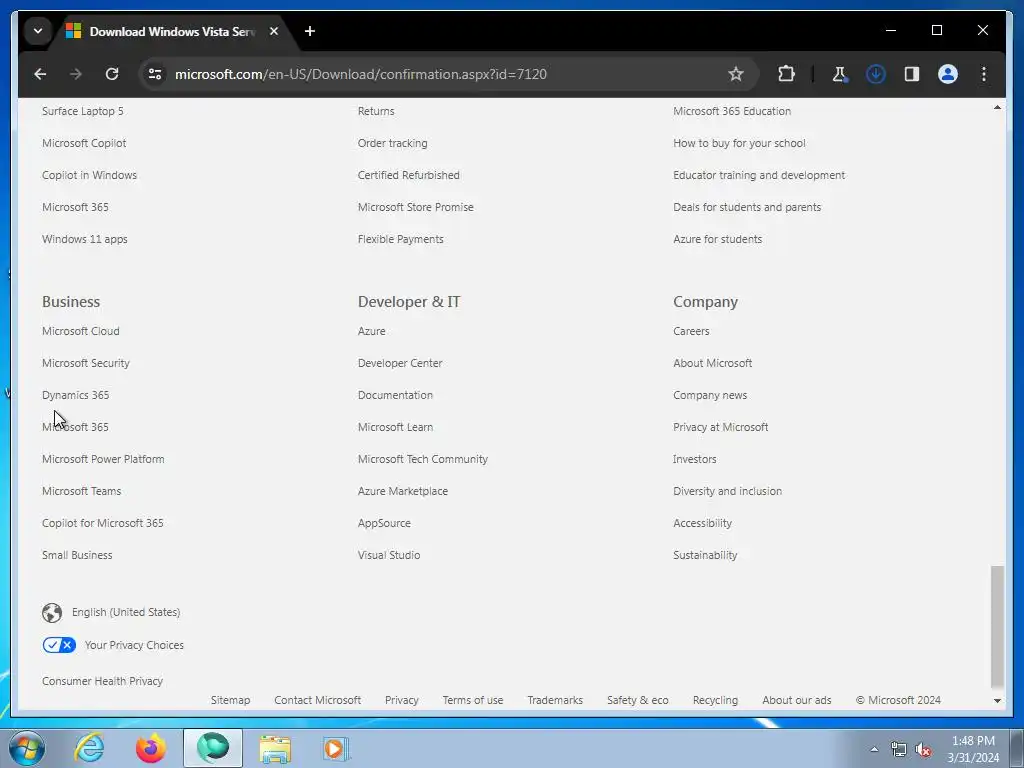Toggle the Your Privacy Choices icon
This screenshot has width=1024, height=768.
pyautogui.click(x=59, y=645)
